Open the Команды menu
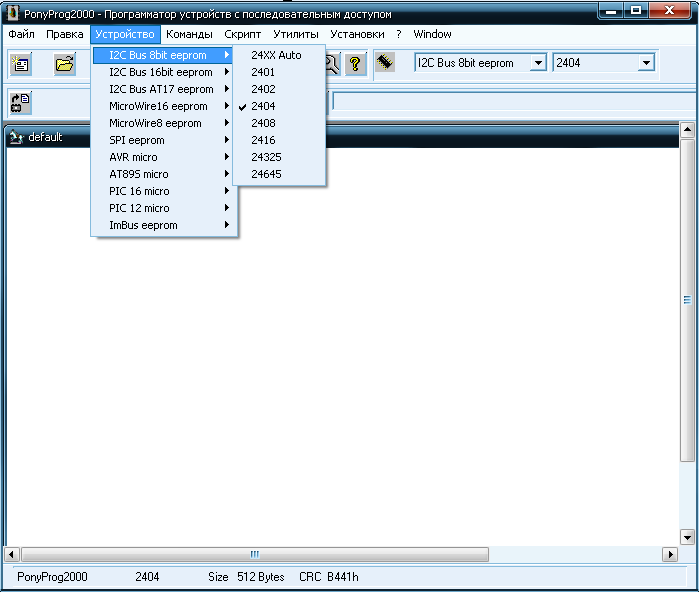 click(x=189, y=34)
